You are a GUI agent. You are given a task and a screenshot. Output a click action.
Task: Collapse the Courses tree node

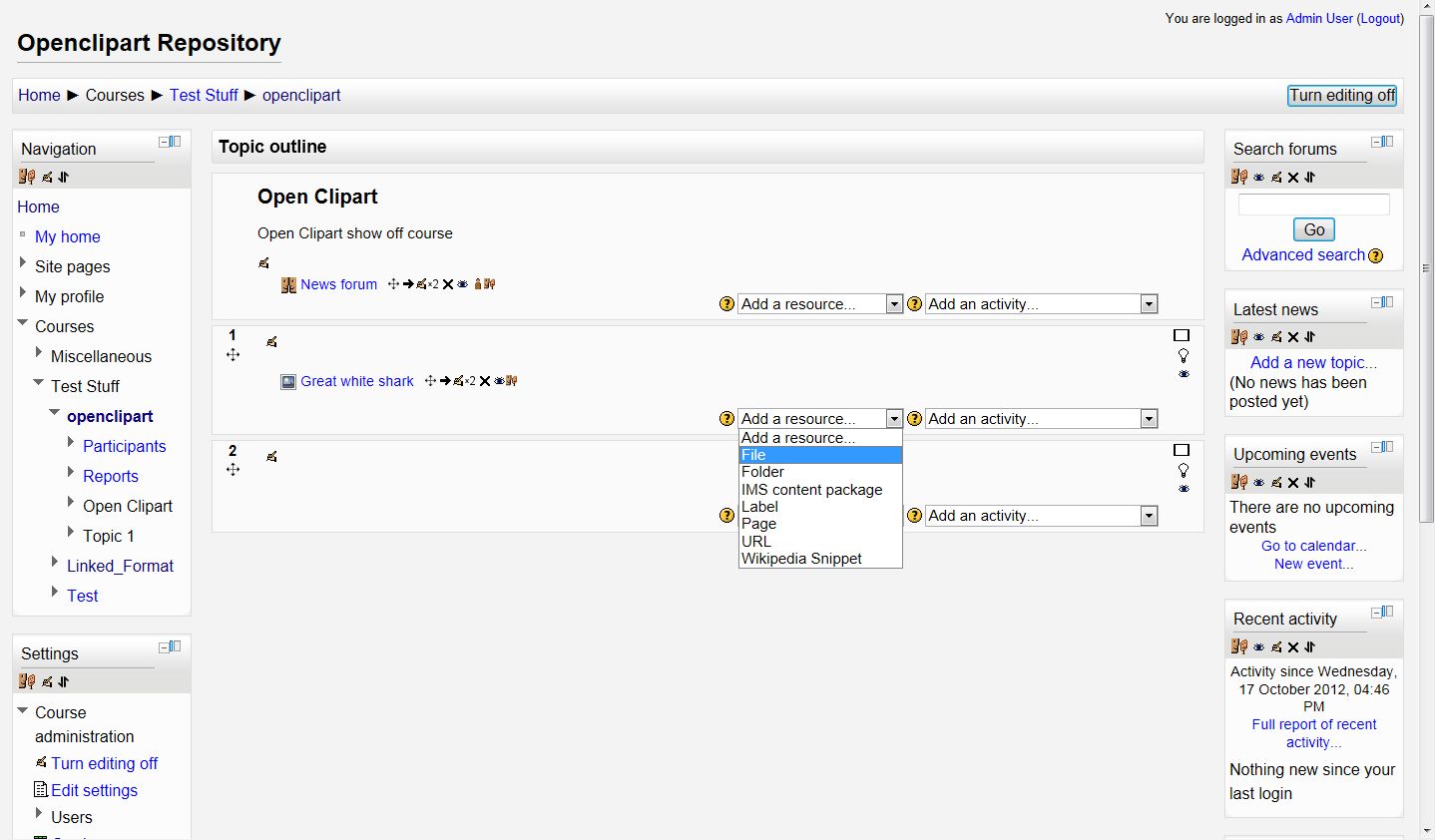23,322
